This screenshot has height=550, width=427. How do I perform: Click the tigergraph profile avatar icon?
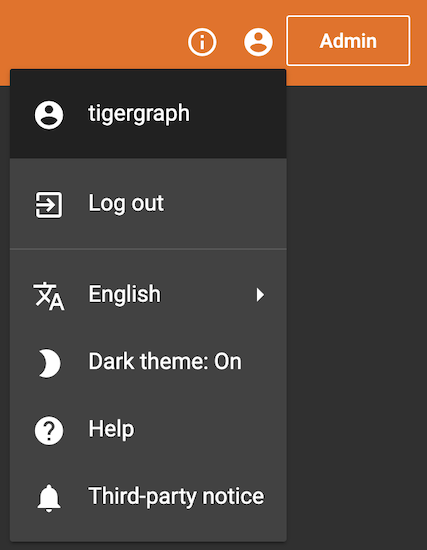tap(49, 115)
